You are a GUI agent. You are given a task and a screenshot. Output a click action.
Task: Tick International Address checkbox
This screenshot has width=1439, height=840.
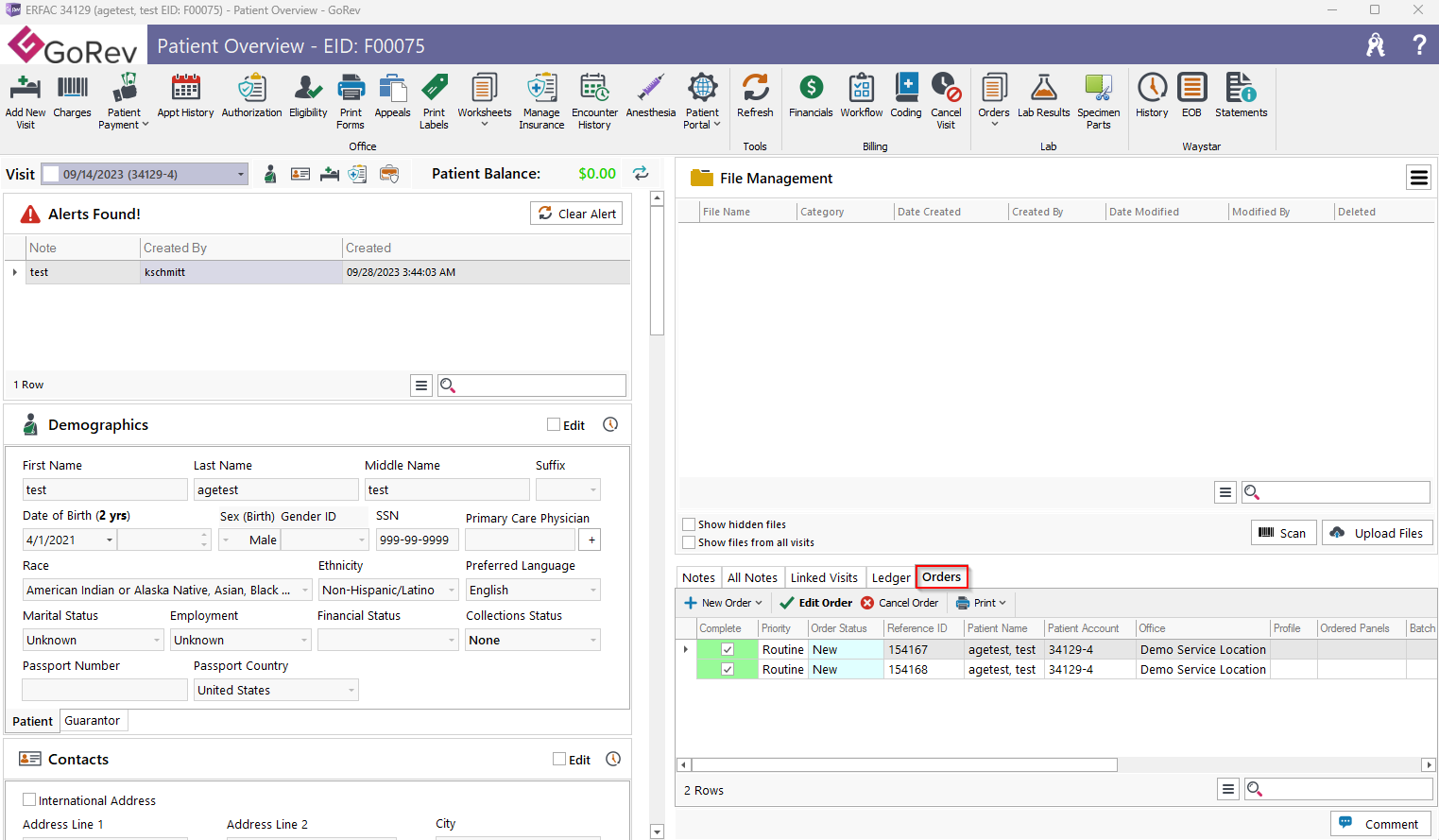pos(29,799)
